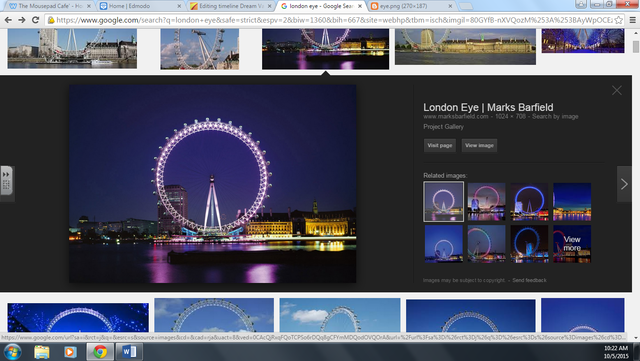Open the second bottom-row result with blue sky
Image resolution: width=640 pixels, height=361 pixels.
[x=214, y=315]
